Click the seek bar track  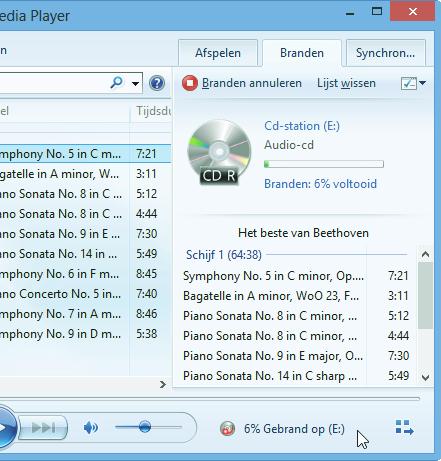tap(210, 398)
